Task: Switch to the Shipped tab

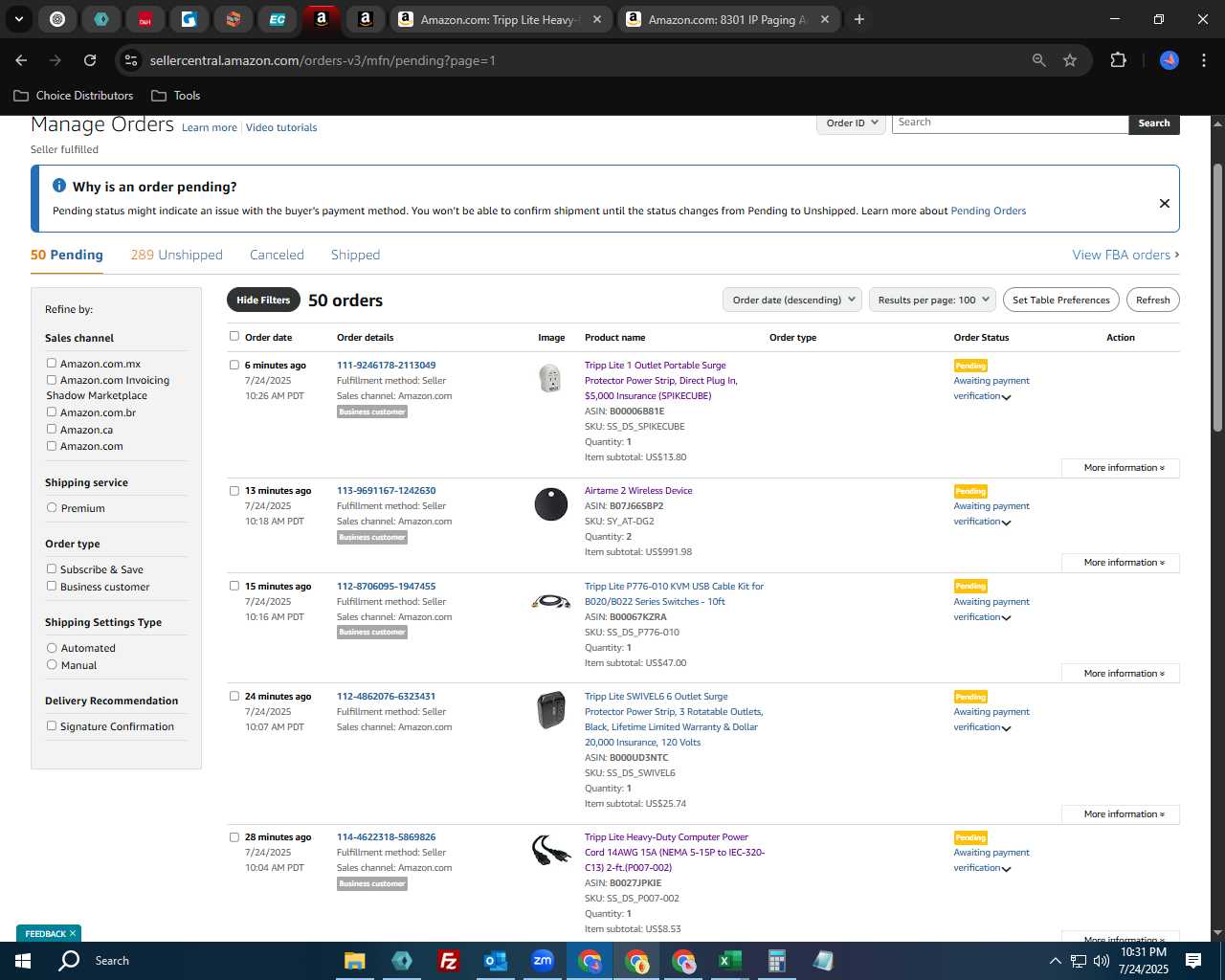Action: click(355, 255)
